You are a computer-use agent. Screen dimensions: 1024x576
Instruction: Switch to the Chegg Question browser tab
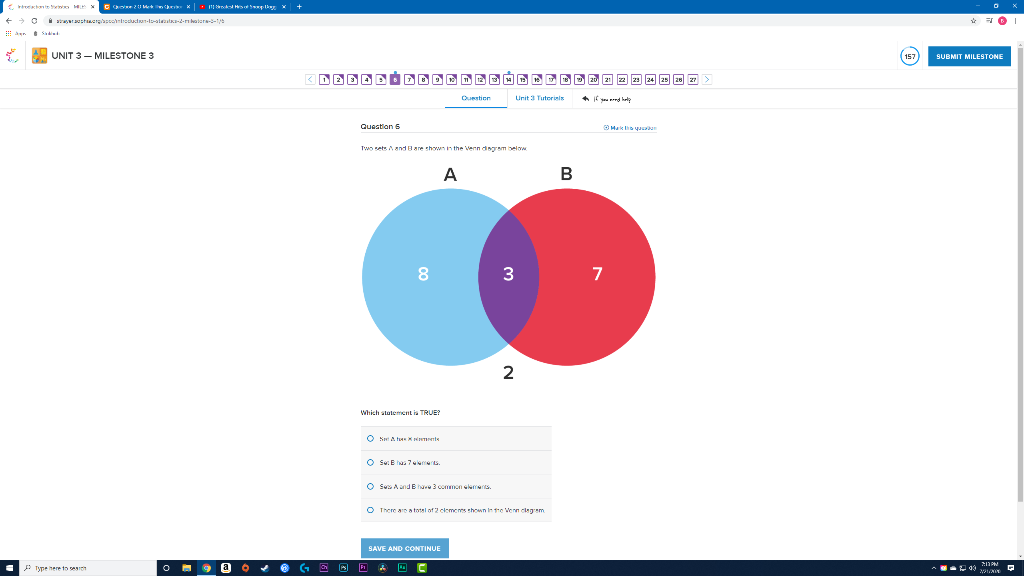coord(146,7)
